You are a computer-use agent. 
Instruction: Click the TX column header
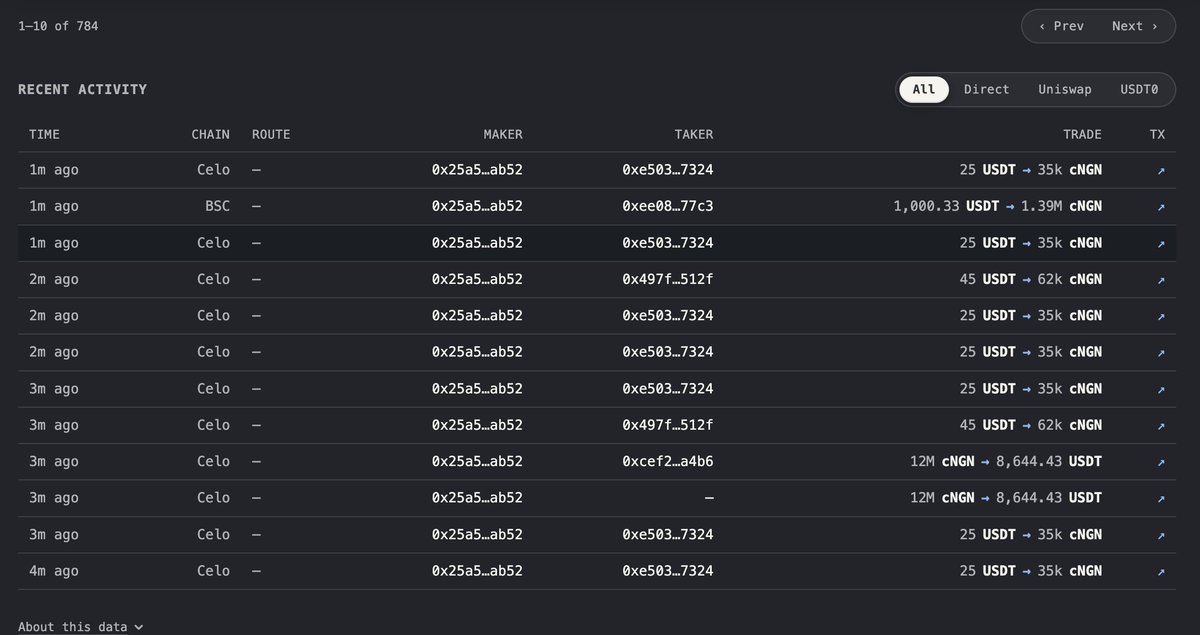1158,134
